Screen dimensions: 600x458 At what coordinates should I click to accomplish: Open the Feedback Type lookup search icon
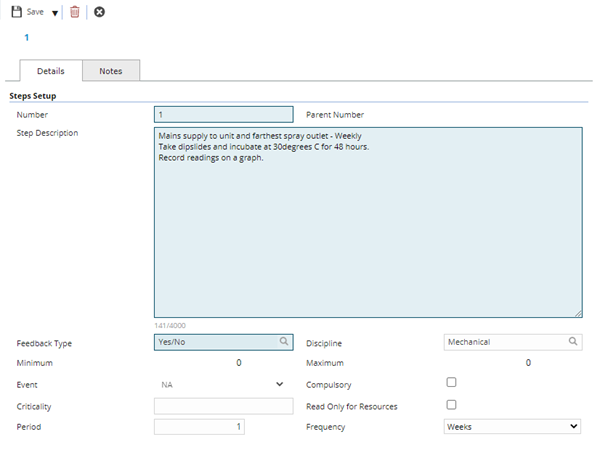284,341
